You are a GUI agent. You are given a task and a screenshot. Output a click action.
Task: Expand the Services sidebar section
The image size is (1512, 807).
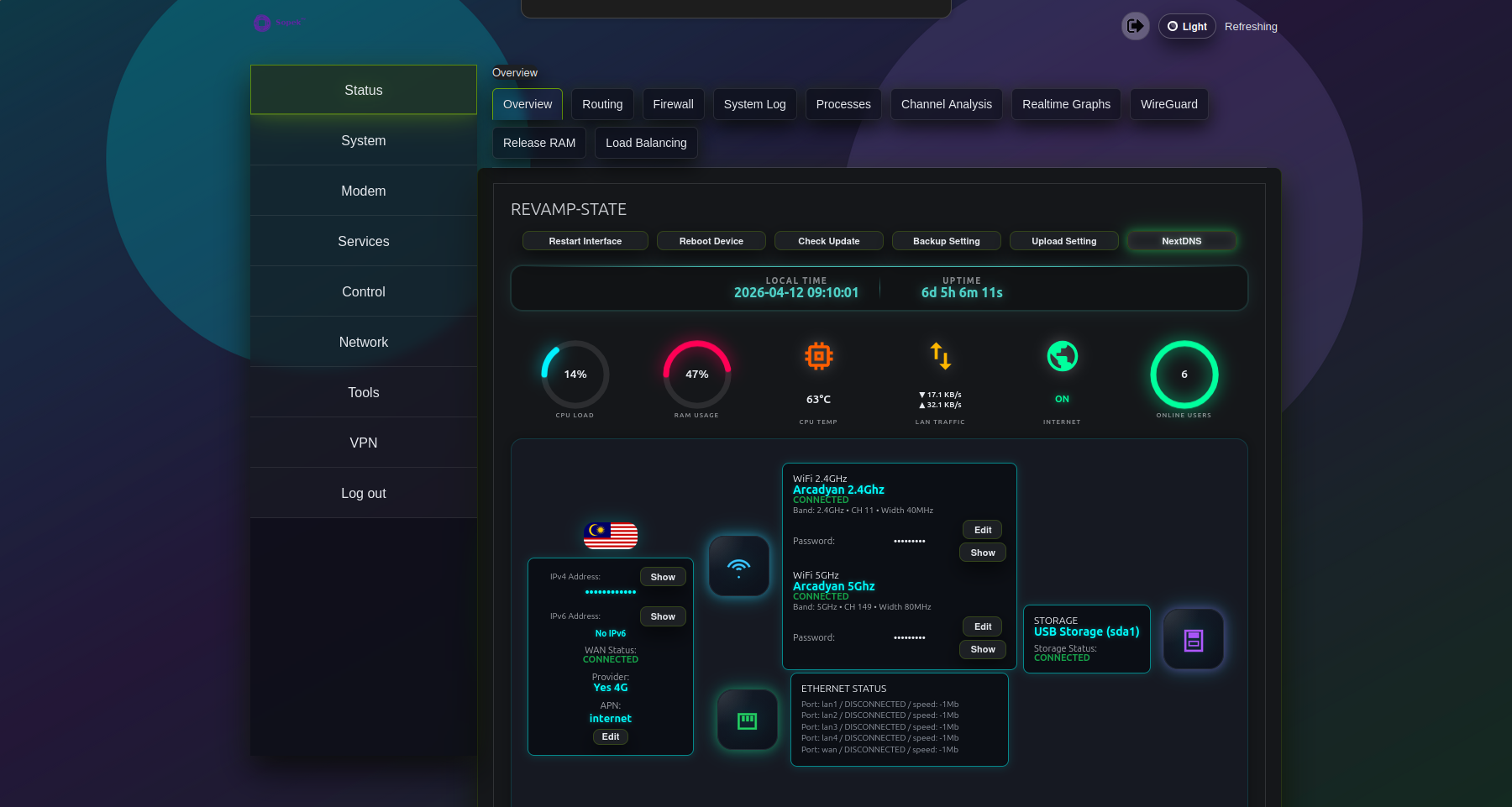coord(363,241)
